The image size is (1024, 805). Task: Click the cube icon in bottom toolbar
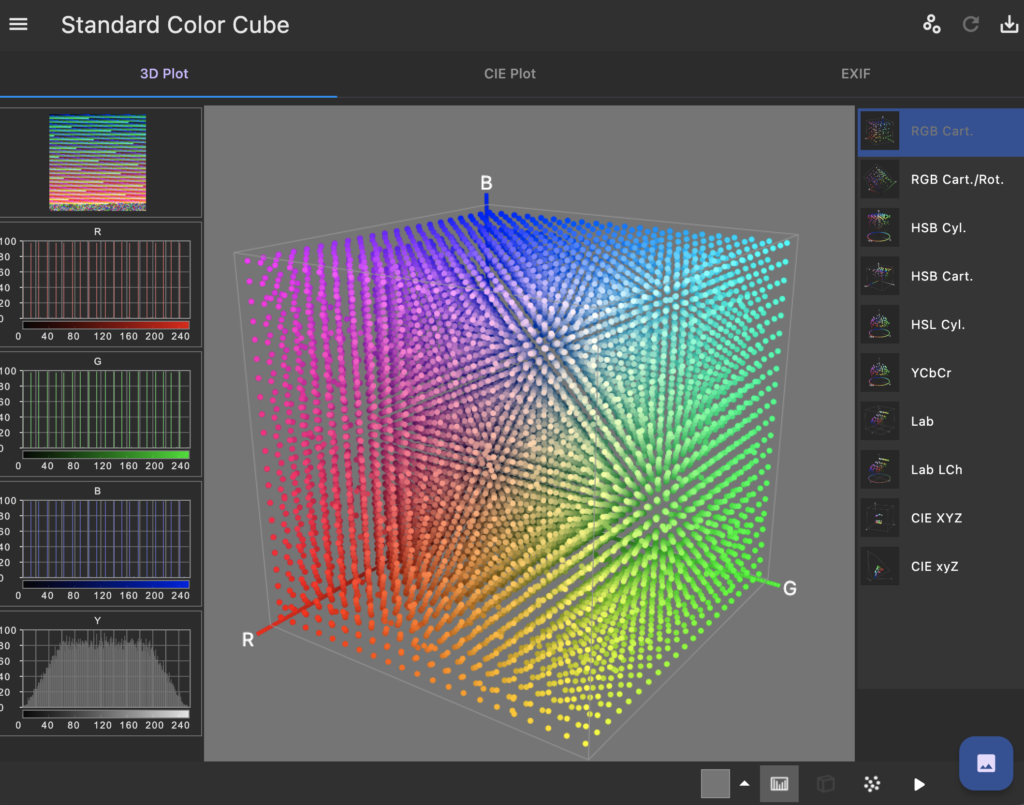coord(826,784)
